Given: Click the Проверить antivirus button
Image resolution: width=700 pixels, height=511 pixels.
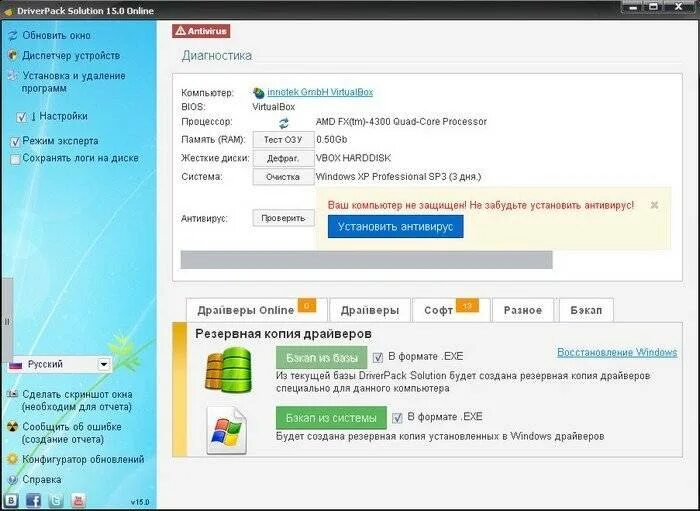Looking at the screenshot, I should (283, 218).
